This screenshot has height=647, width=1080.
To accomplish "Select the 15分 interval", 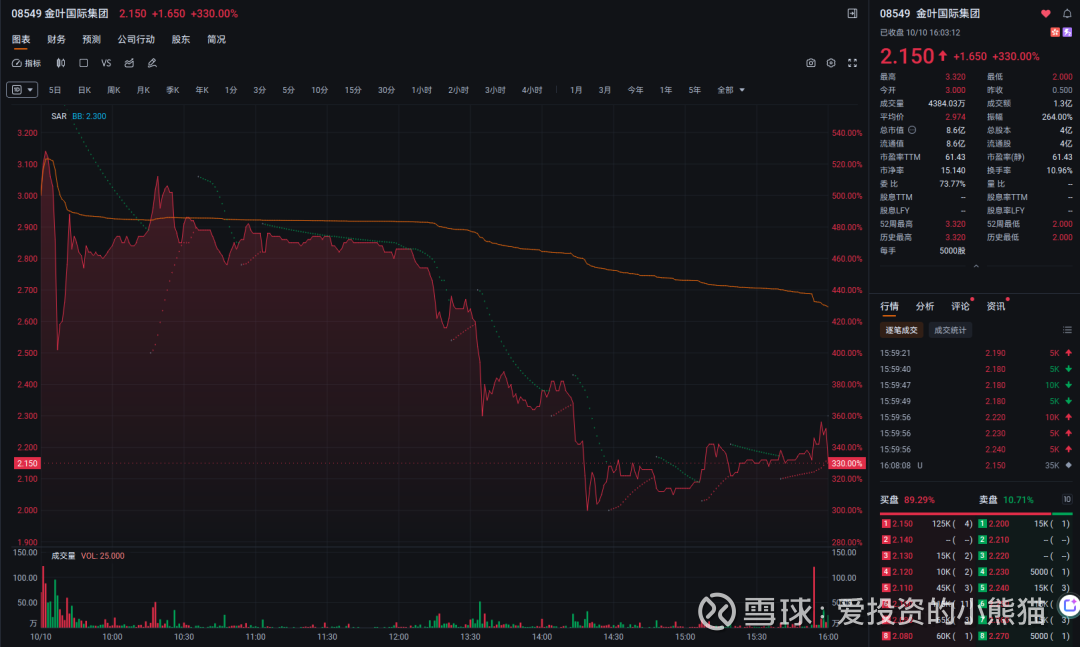I will 353,90.
